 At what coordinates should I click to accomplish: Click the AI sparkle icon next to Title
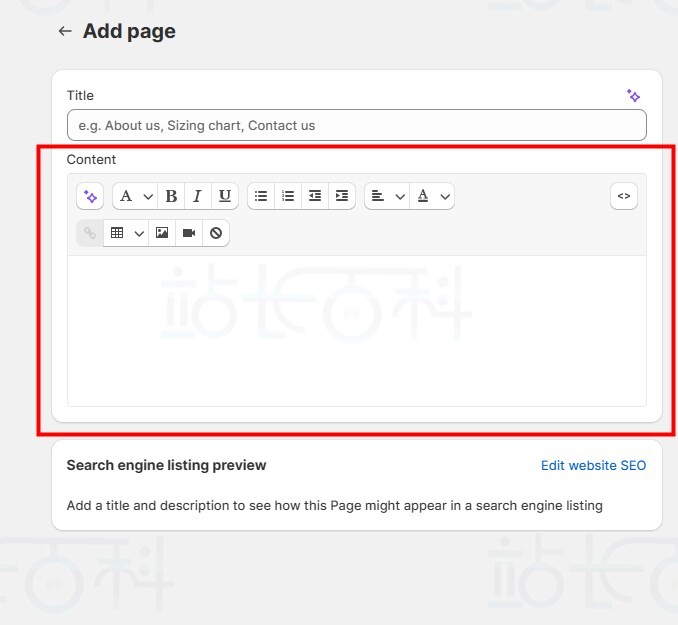[x=633, y=95]
